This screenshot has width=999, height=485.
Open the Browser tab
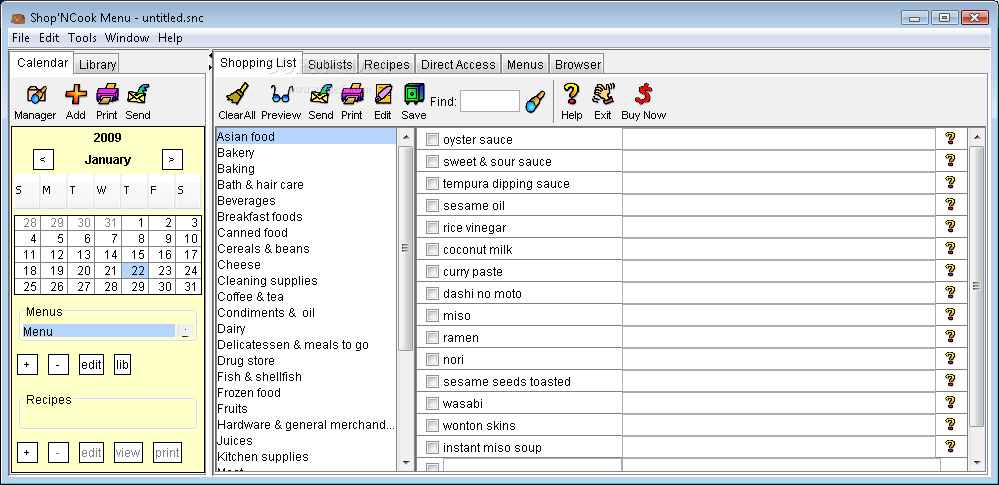(x=577, y=64)
